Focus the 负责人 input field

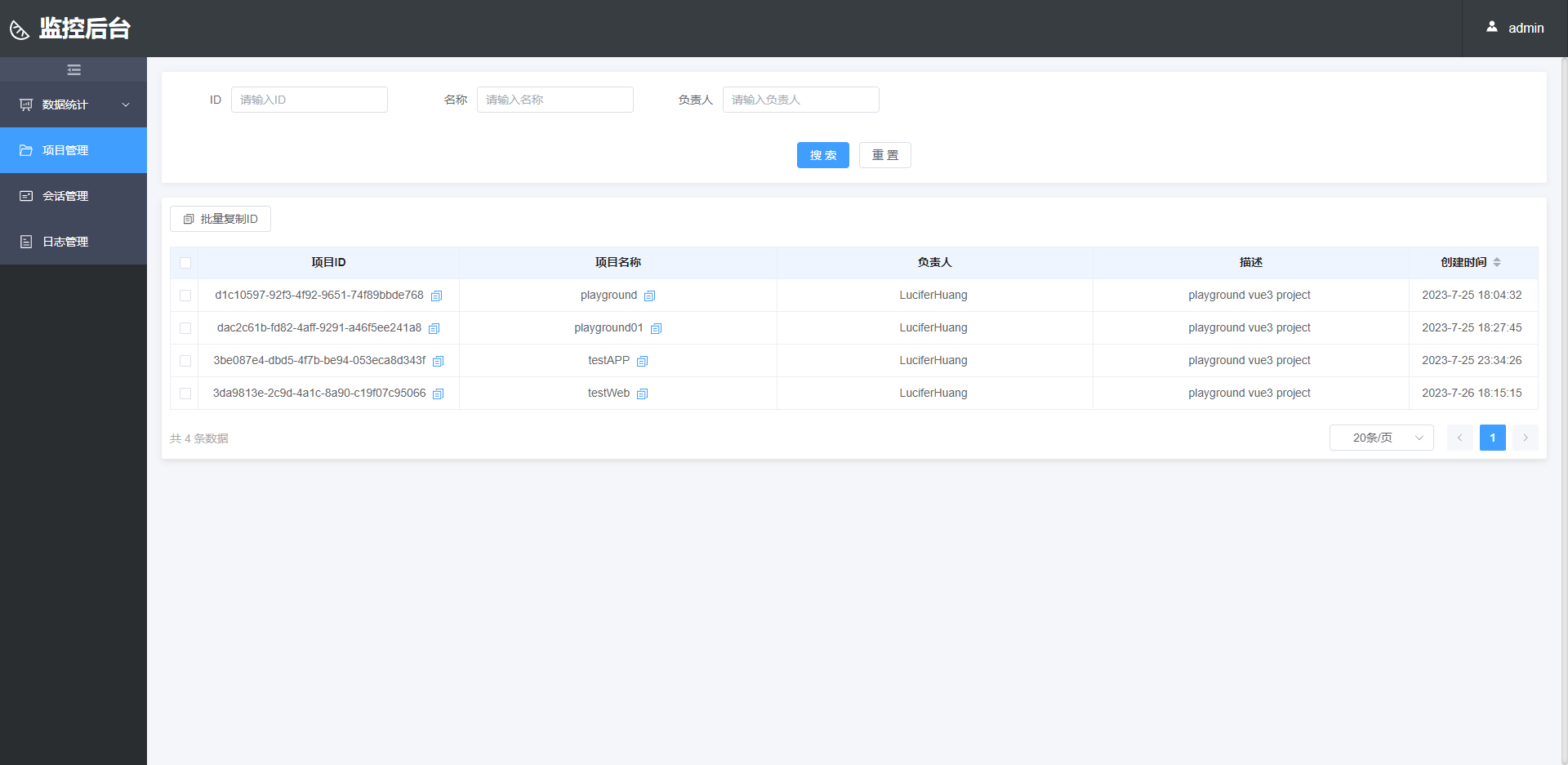tap(800, 100)
